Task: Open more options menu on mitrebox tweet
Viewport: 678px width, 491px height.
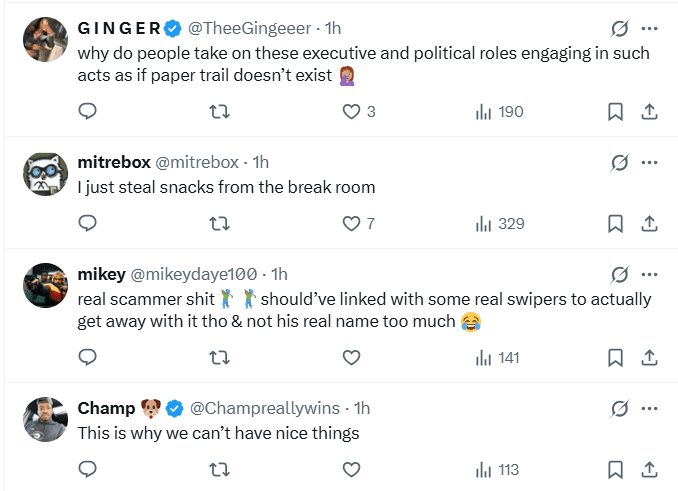Action: pos(649,162)
